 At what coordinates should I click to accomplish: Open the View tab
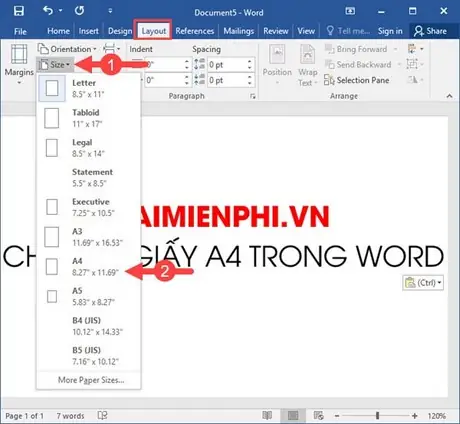tap(306, 31)
